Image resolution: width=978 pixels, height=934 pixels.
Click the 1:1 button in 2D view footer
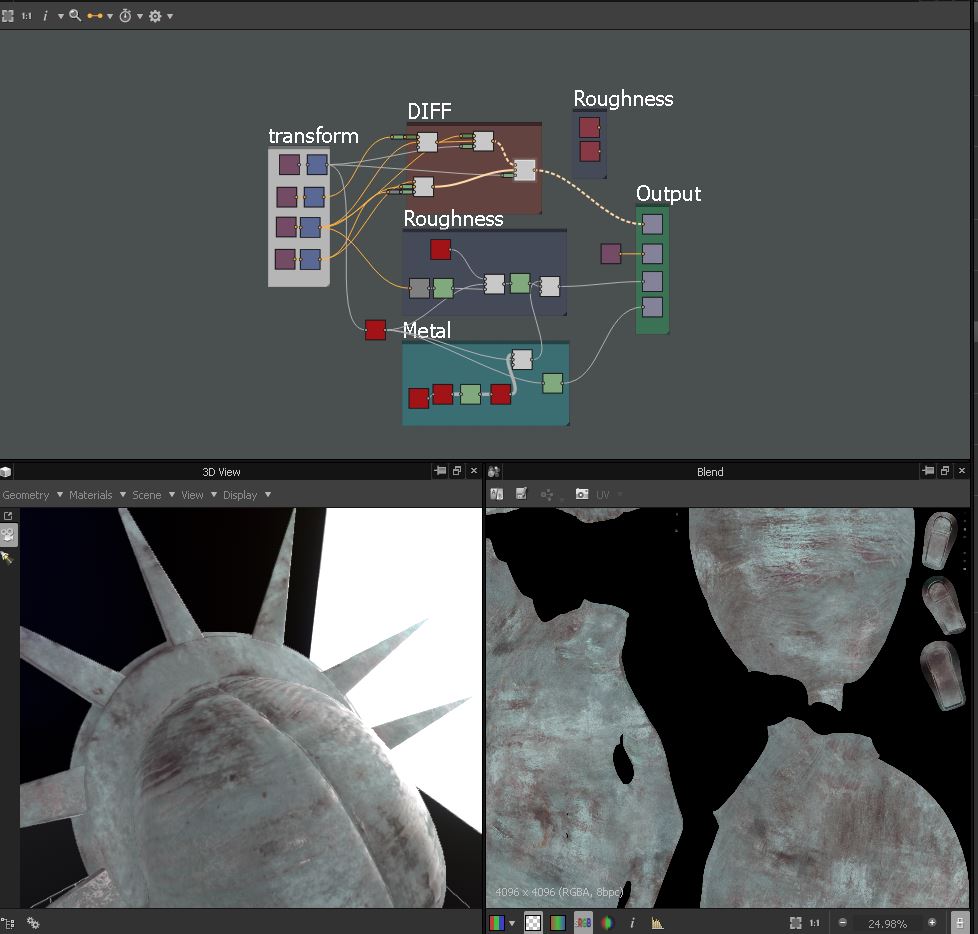coord(815,923)
